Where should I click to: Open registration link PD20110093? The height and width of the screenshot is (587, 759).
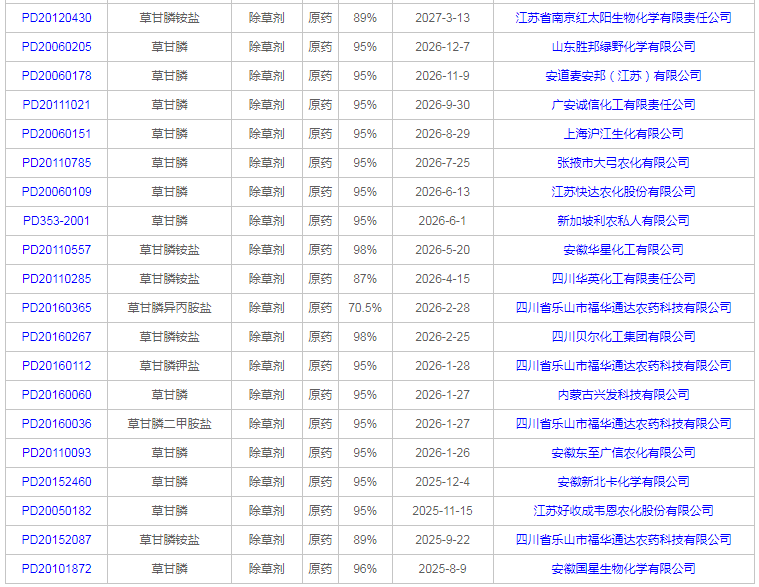tap(57, 453)
